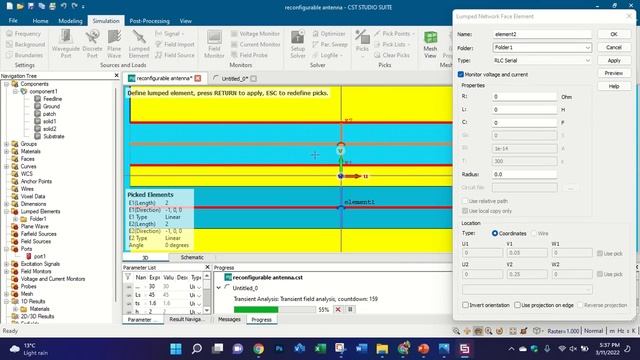Open the Field Monitor tool
Image resolution: width=640 pixels, height=360 pixels.
[x=214, y=44]
